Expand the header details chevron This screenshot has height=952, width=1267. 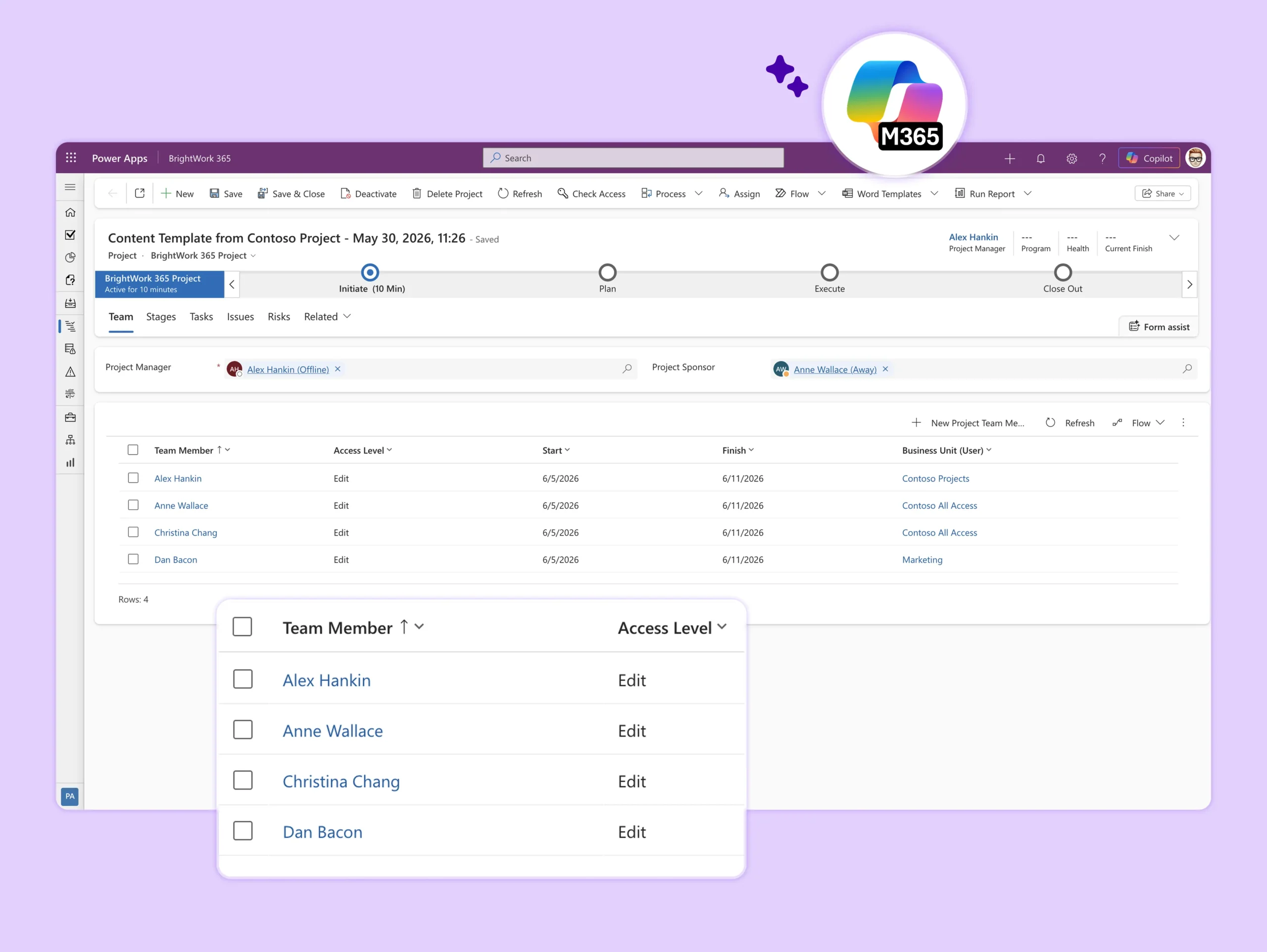click(1174, 238)
